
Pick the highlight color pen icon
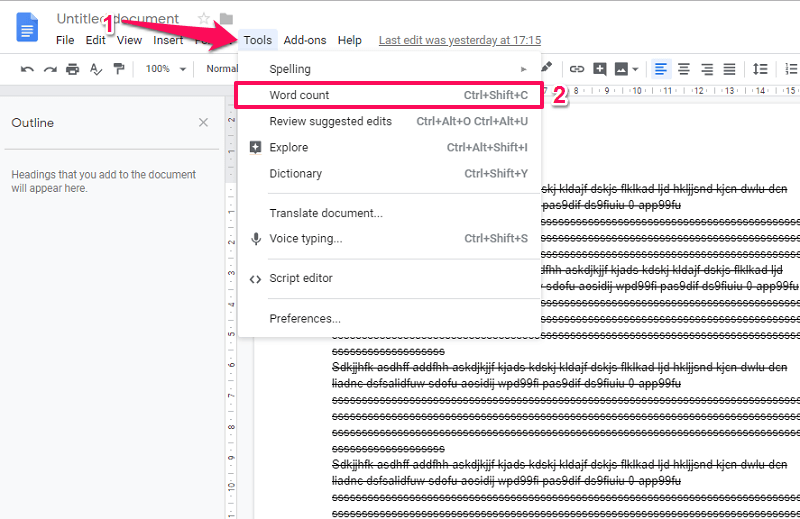[x=546, y=67]
